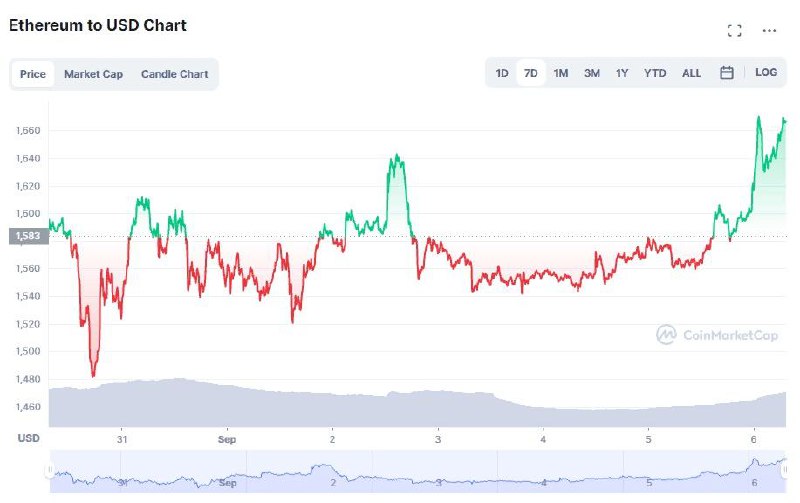Image resolution: width=800 pixels, height=503 pixels.
Task: Grab the left range slider handle
Action: tap(49, 470)
